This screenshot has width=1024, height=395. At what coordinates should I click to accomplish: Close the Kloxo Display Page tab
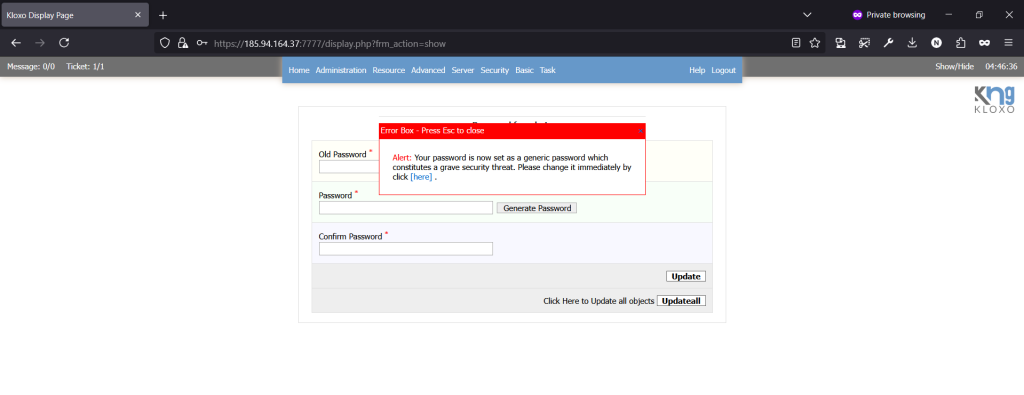[x=138, y=15]
